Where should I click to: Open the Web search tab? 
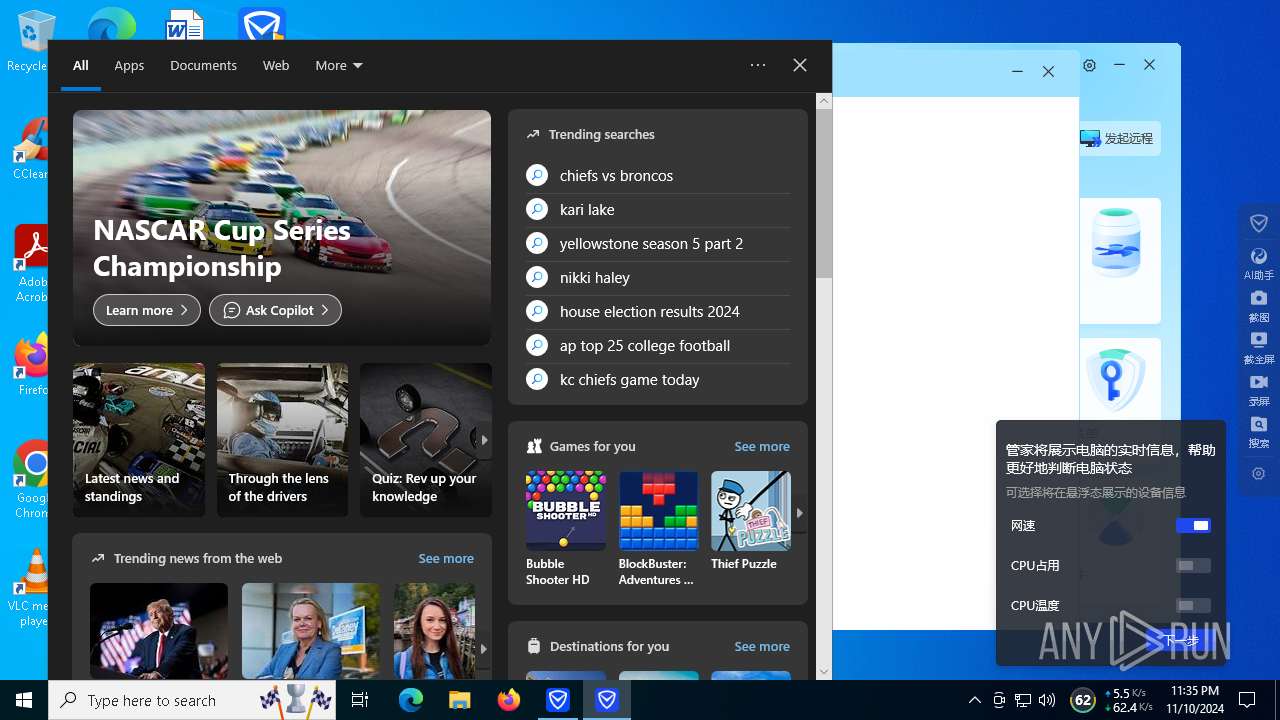pyautogui.click(x=276, y=65)
